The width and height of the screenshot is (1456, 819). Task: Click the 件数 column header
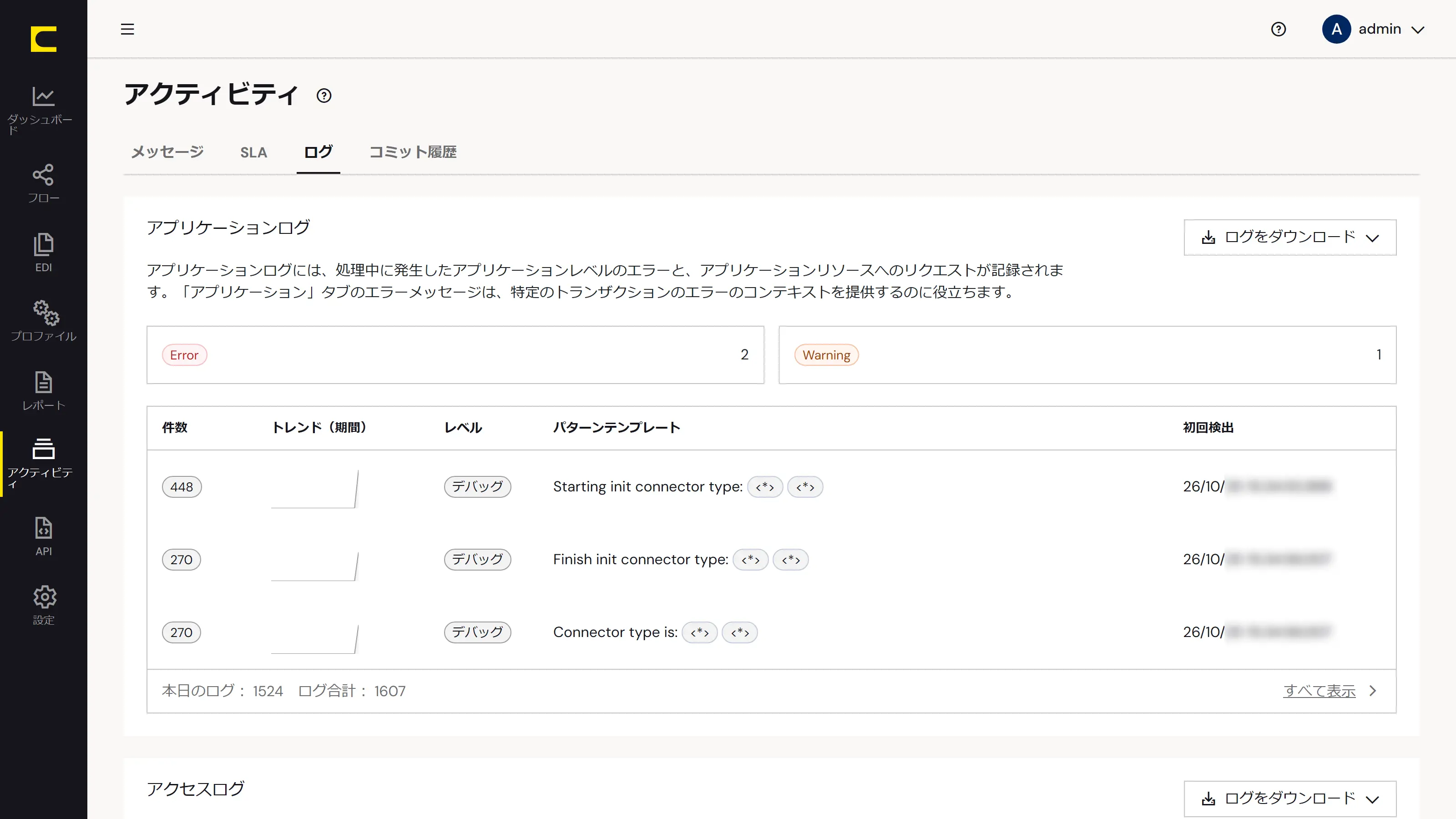(x=175, y=428)
